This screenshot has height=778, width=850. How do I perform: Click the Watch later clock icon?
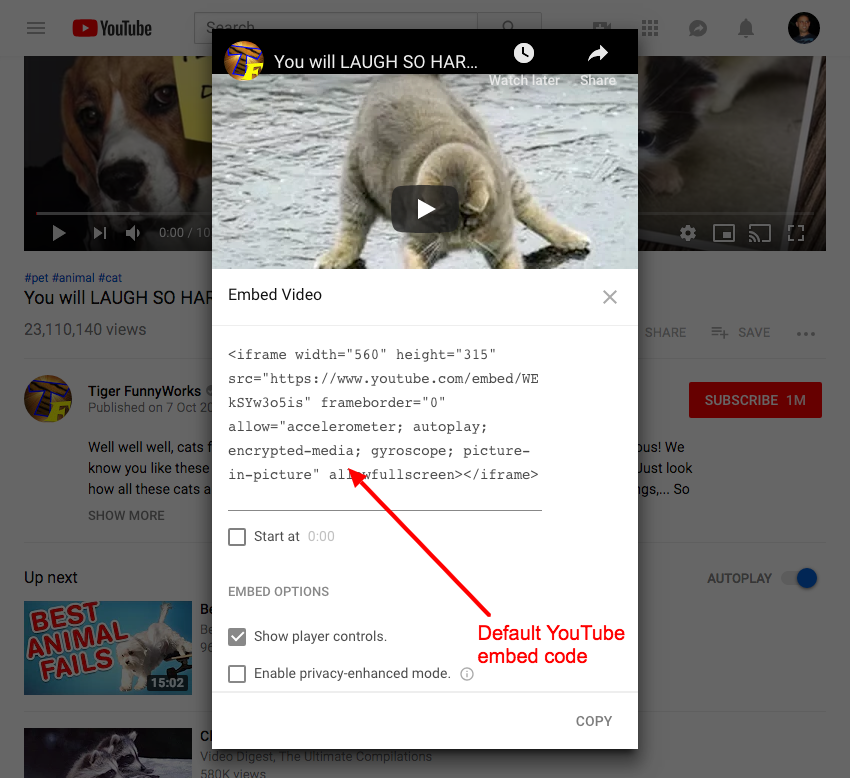[x=524, y=53]
